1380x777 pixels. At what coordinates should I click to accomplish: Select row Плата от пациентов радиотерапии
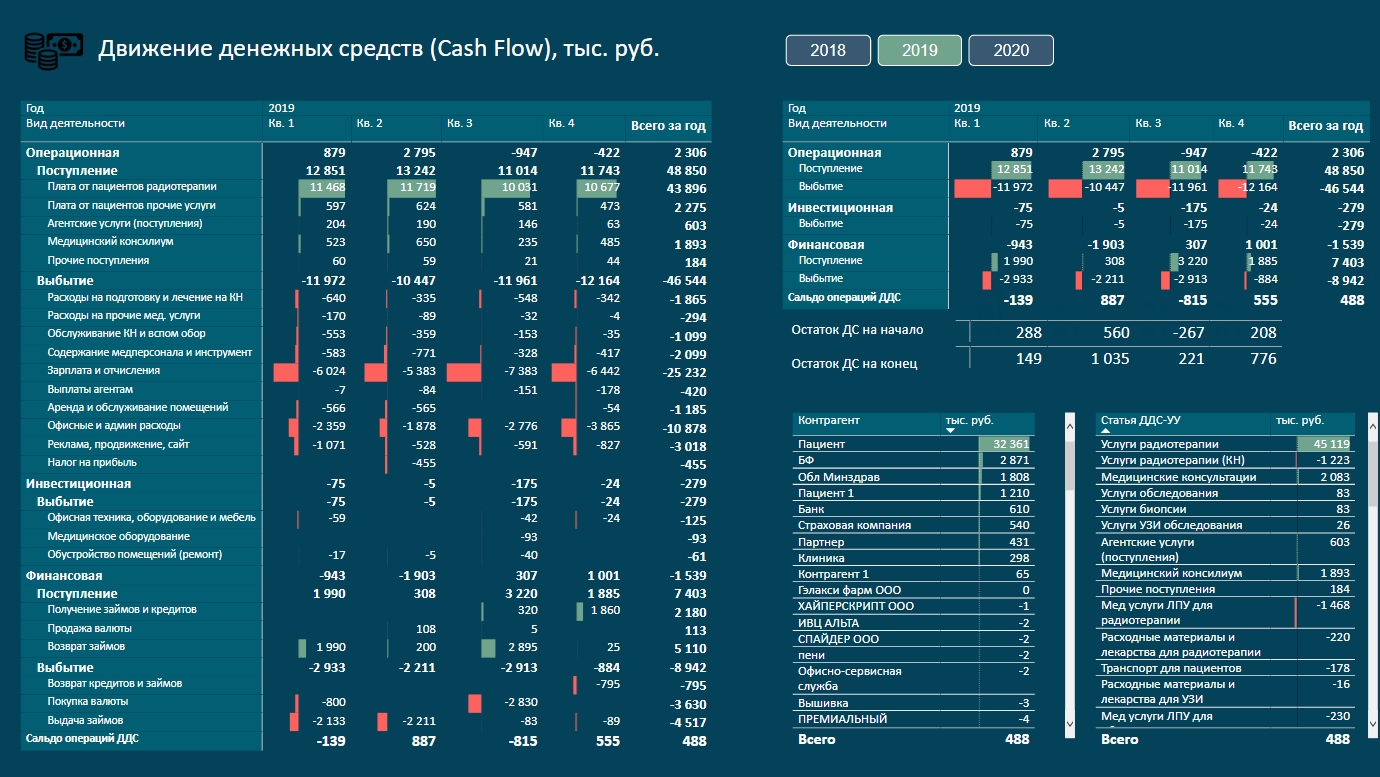(365, 187)
